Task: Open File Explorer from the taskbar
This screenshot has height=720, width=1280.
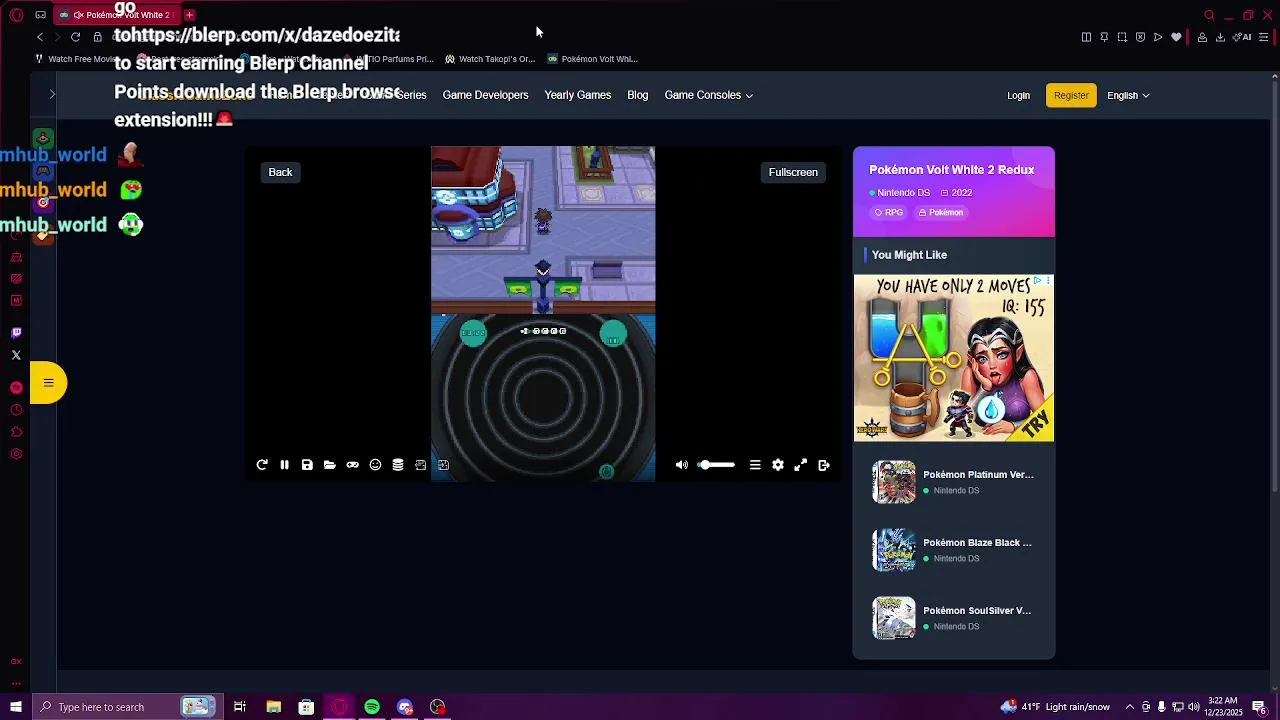Action: coord(273,707)
